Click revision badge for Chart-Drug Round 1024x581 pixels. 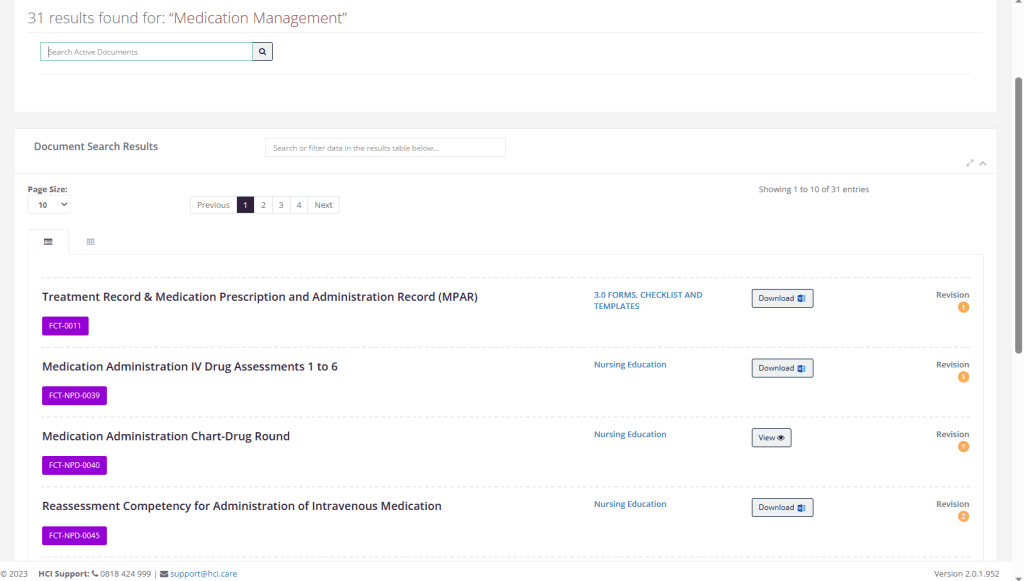[963, 447]
